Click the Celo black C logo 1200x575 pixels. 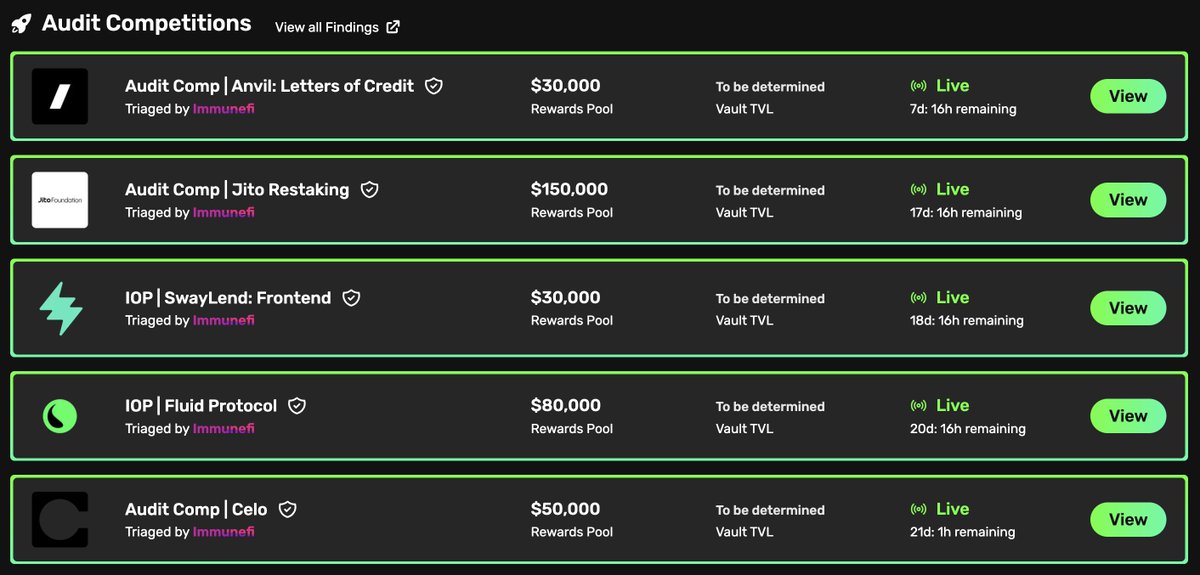[x=60, y=520]
